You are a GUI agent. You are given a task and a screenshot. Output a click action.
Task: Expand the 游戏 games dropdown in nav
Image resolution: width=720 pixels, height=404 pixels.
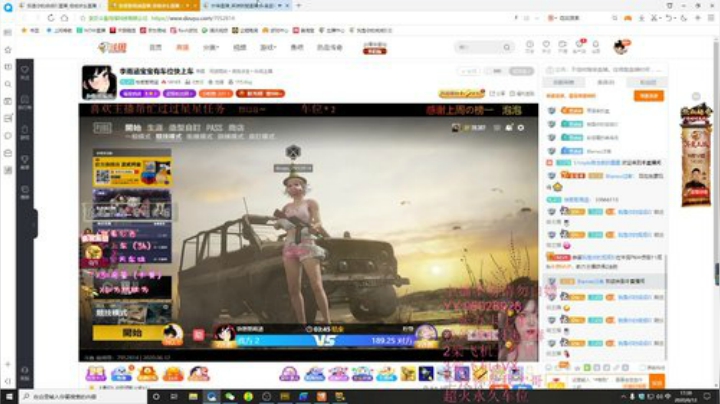point(268,47)
